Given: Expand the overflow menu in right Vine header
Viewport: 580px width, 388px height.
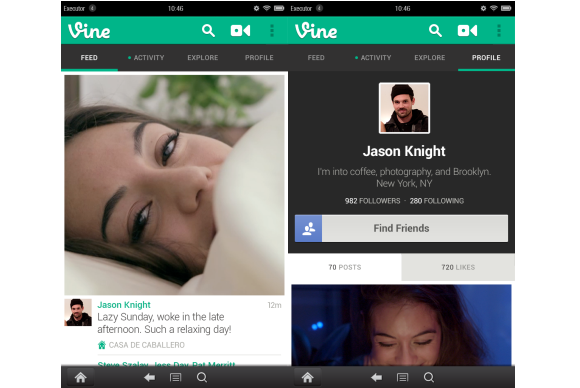Looking at the screenshot, I should (499, 31).
